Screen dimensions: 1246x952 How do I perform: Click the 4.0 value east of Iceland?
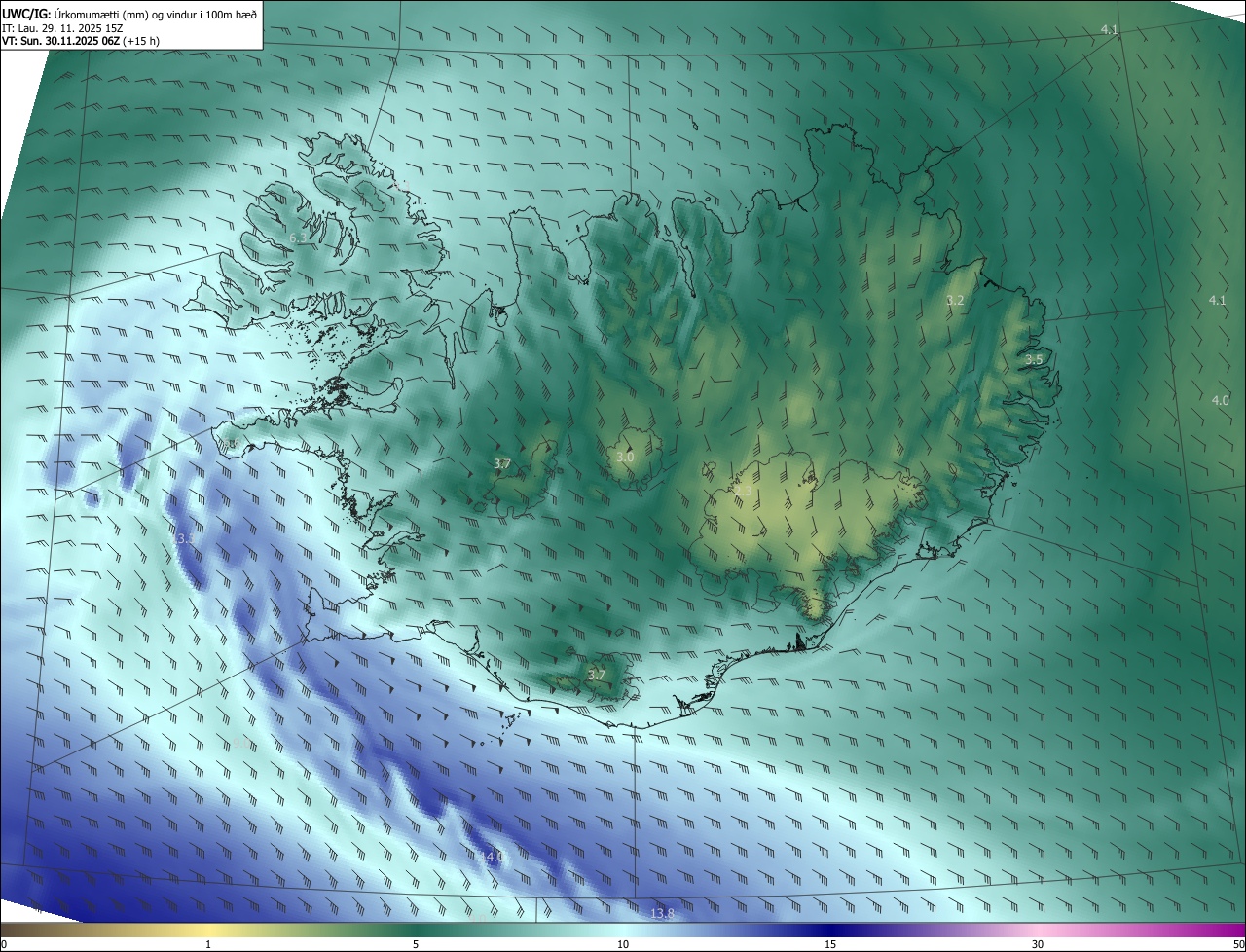tap(1220, 400)
